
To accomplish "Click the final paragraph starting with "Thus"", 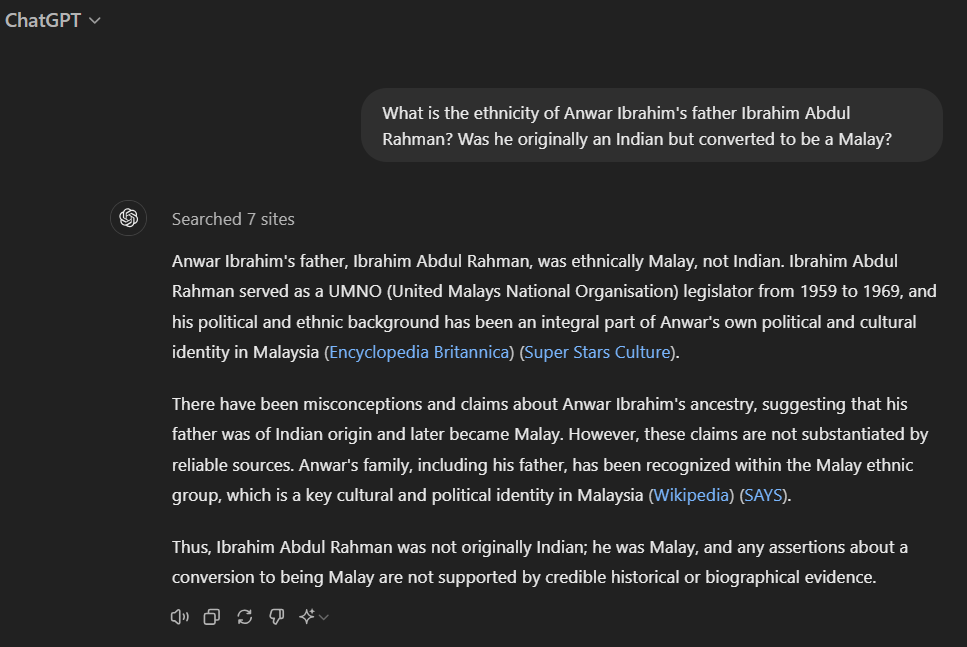I will [540, 562].
